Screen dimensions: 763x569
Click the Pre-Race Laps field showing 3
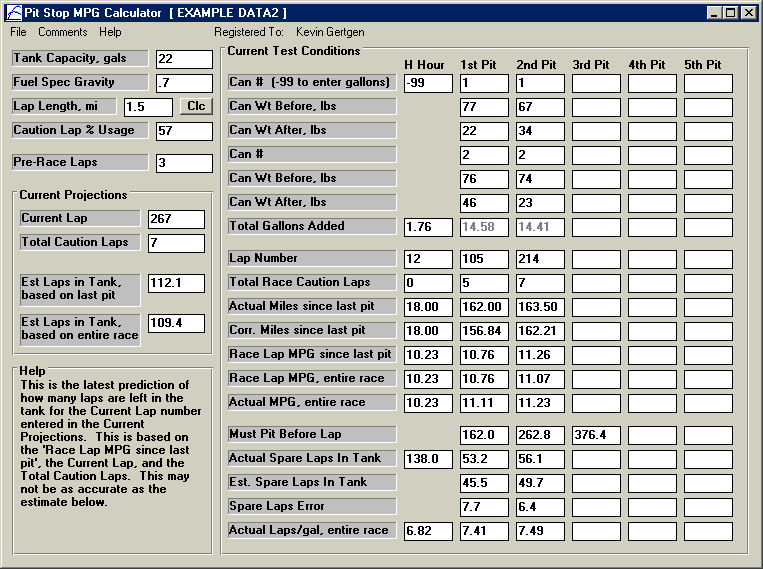(x=184, y=163)
